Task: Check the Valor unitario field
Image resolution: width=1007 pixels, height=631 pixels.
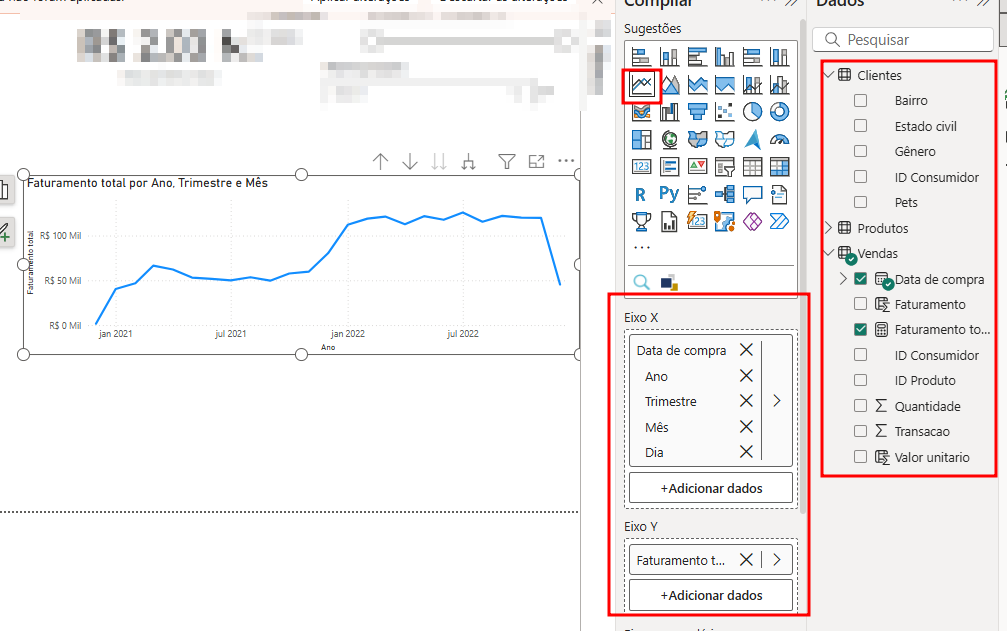Action: tap(861, 457)
